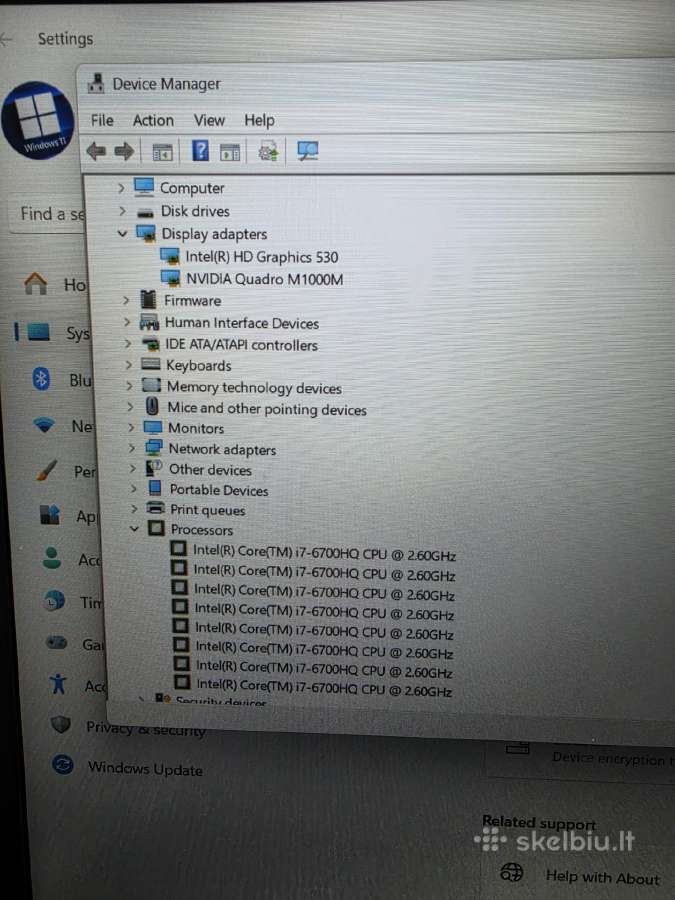The height and width of the screenshot is (900, 675).
Task: Click the Find a setting search box
Action: coord(48,214)
